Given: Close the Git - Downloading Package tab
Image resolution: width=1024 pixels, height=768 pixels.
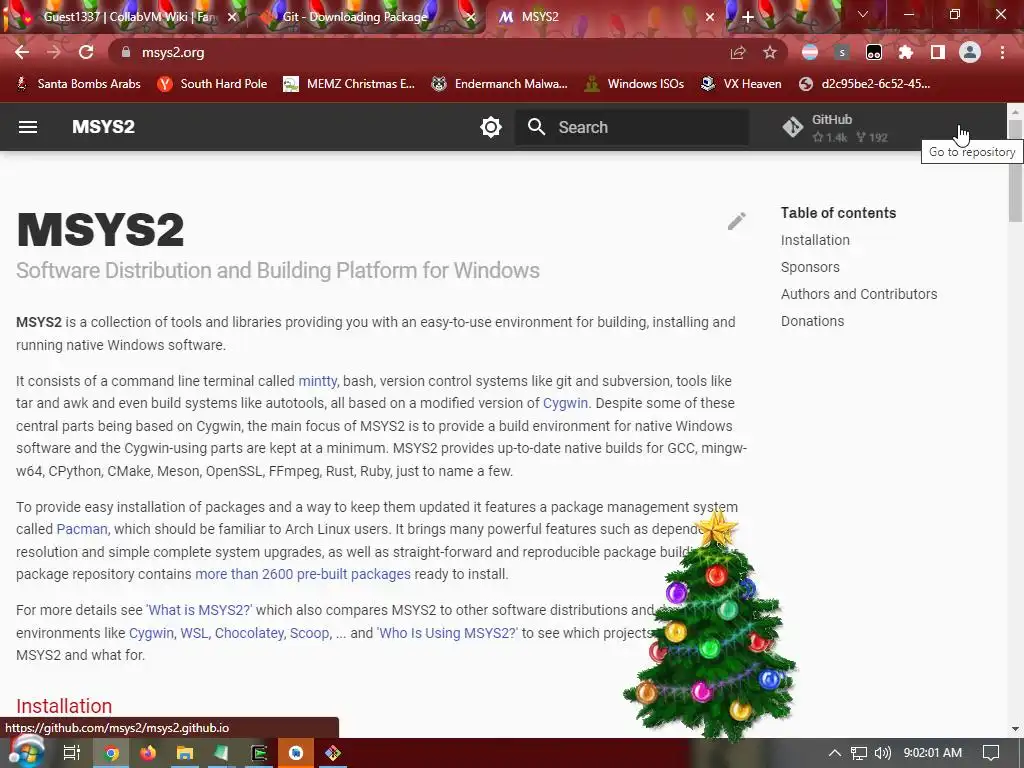Looking at the screenshot, I should [470, 17].
